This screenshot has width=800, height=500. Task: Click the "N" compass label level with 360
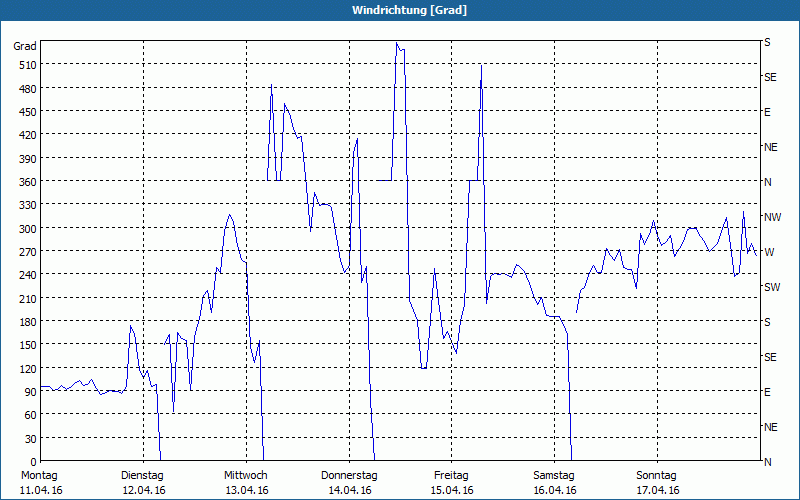768,182
